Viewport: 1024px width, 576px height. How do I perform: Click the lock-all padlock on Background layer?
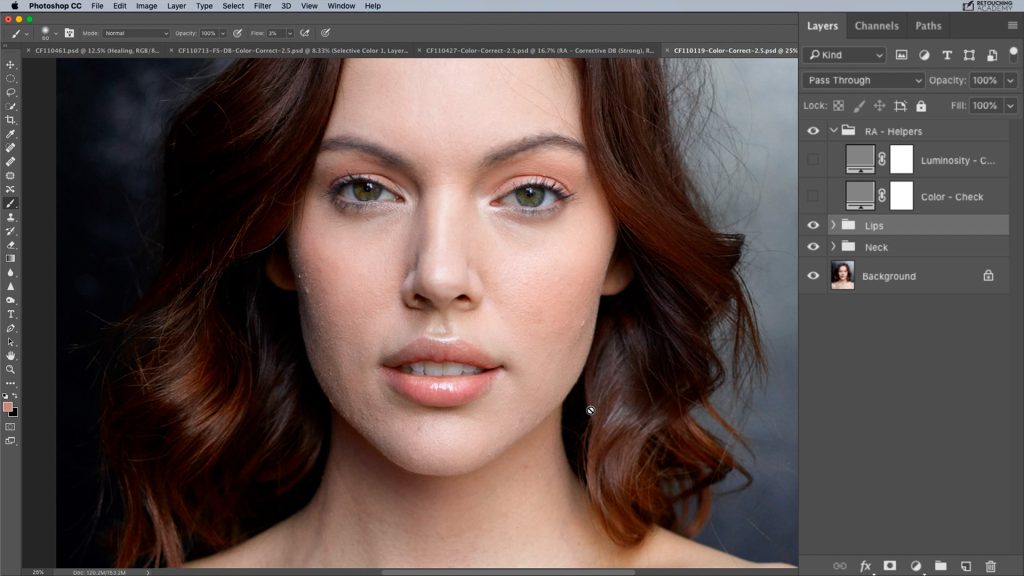[x=988, y=275]
